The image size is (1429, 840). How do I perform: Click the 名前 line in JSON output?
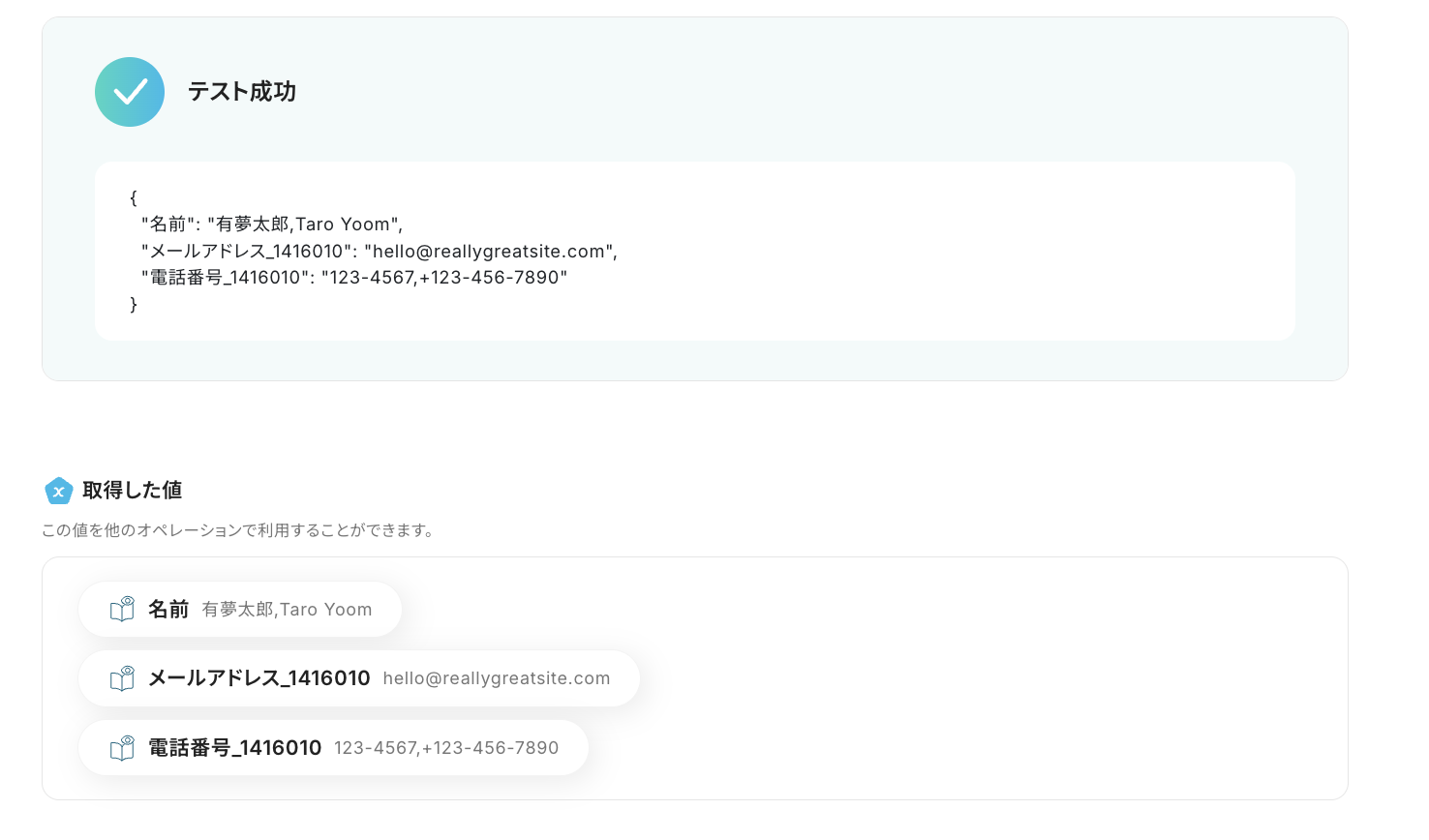pyautogui.click(x=271, y=225)
